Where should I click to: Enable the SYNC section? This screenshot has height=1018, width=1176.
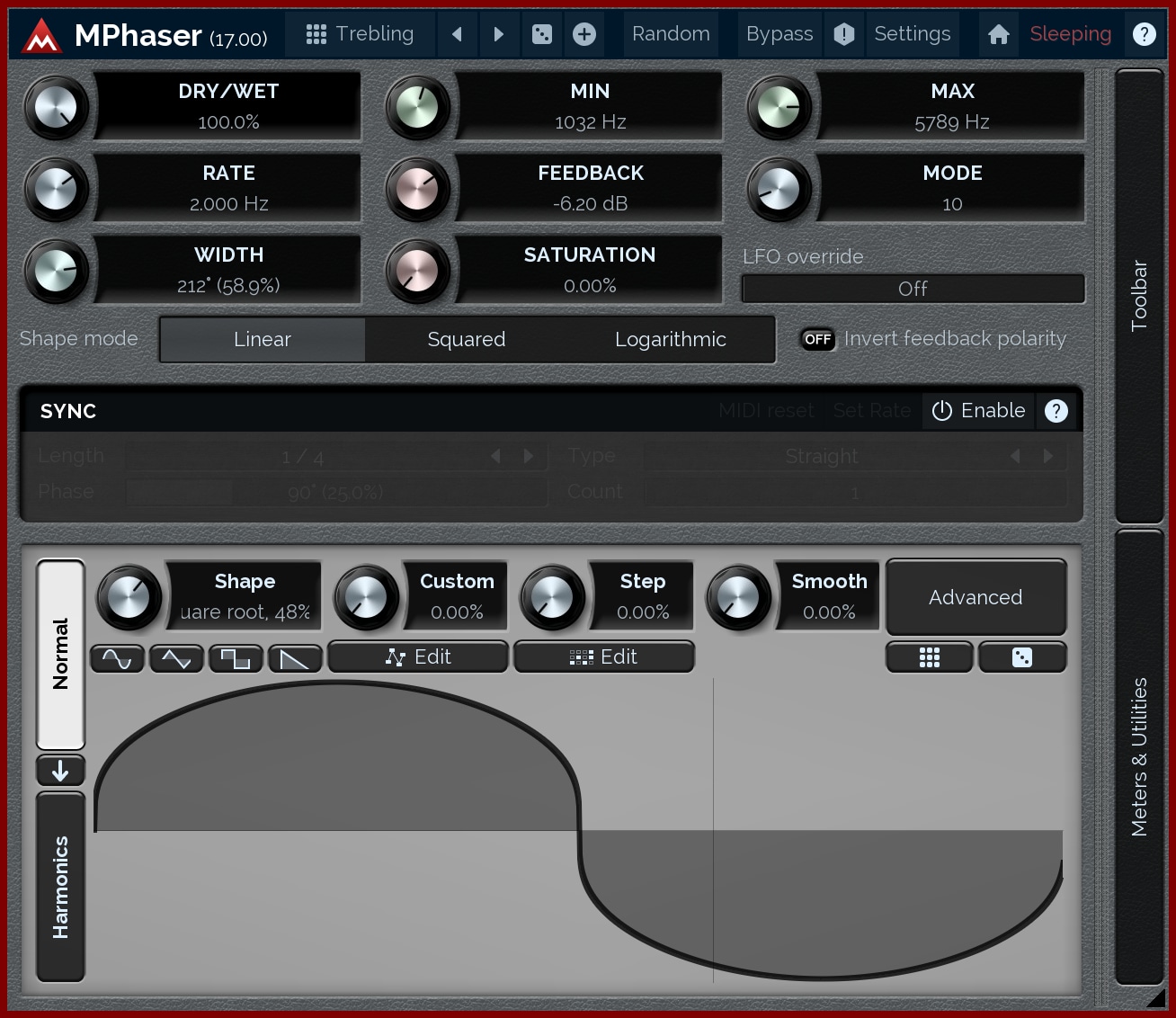point(978,411)
